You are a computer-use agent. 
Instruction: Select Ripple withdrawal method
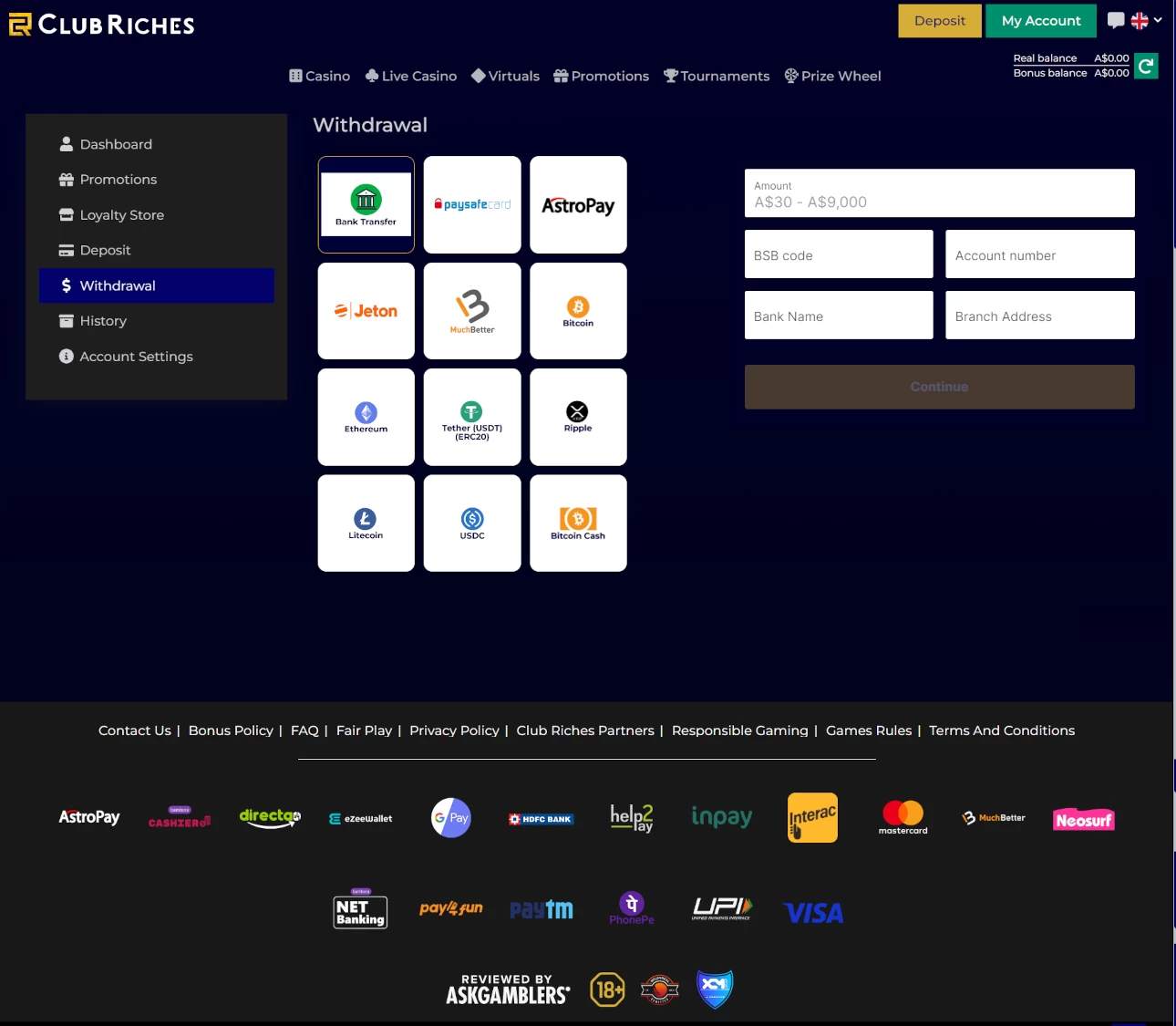[x=578, y=417]
